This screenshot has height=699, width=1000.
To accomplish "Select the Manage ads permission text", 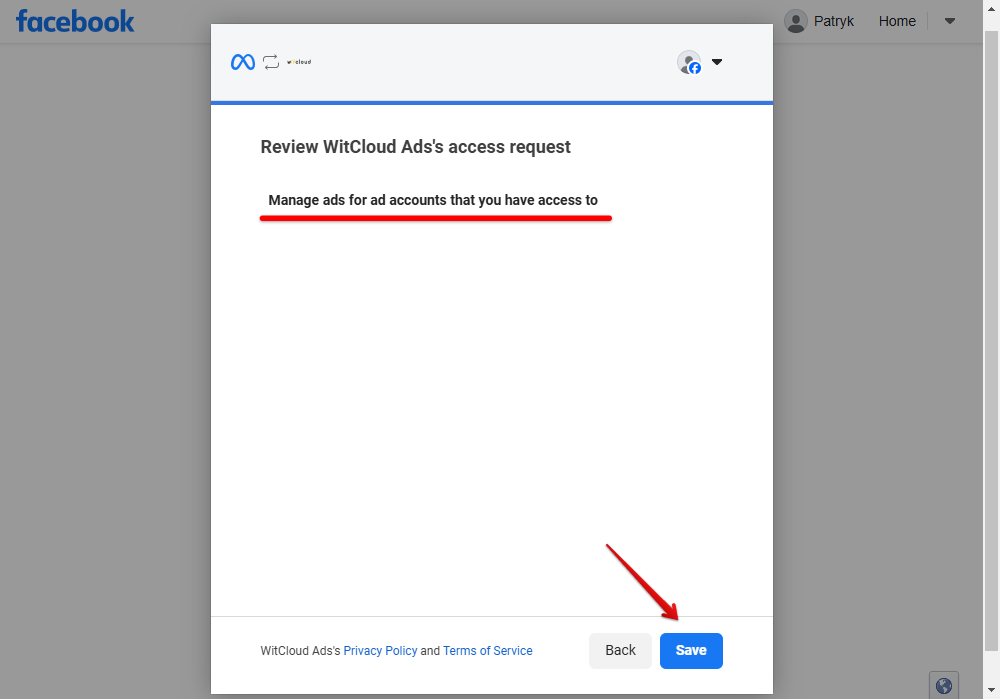I will tap(433, 200).
